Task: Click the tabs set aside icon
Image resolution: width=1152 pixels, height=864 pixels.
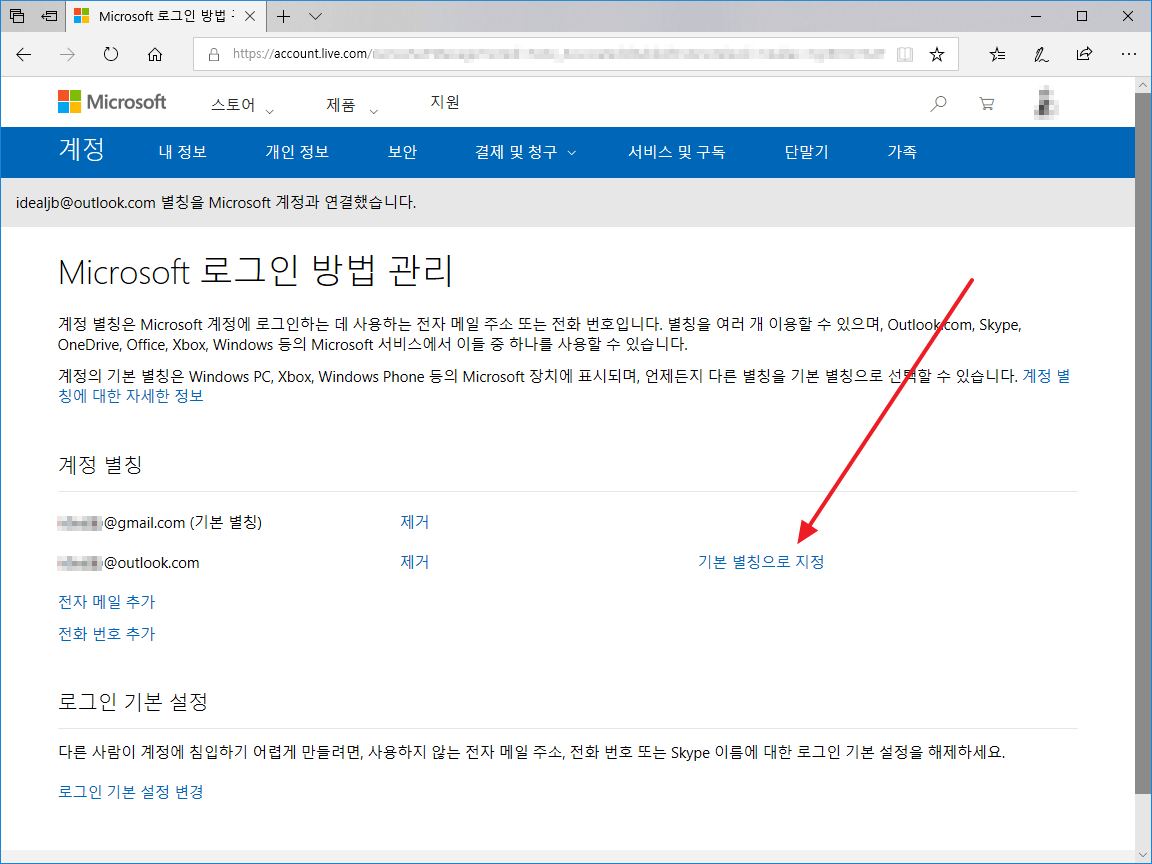Action: click(x=17, y=15)
